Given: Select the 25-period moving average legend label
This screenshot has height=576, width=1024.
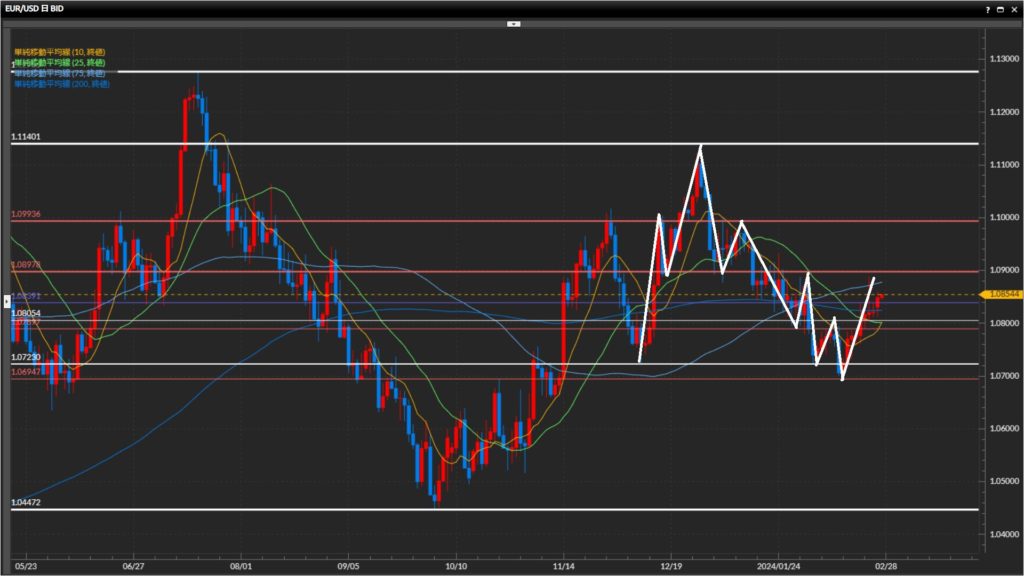Looking at the screenshot, I should (59, 62).
